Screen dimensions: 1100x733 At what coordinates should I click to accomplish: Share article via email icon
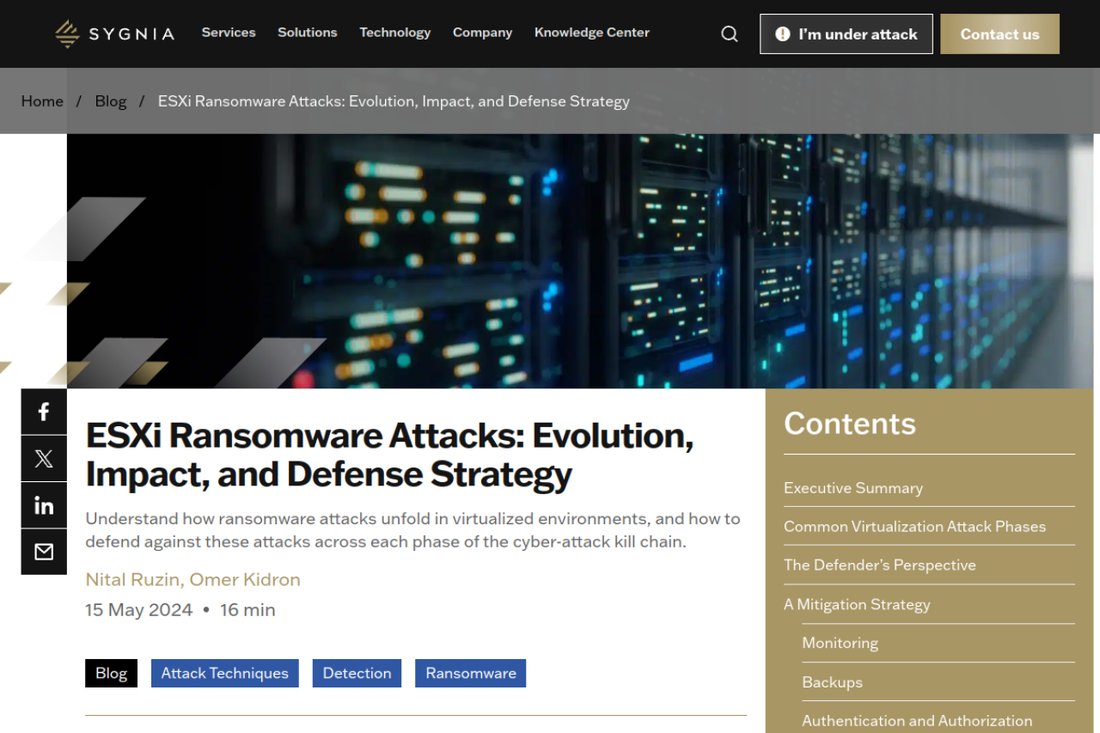[43, 552]
